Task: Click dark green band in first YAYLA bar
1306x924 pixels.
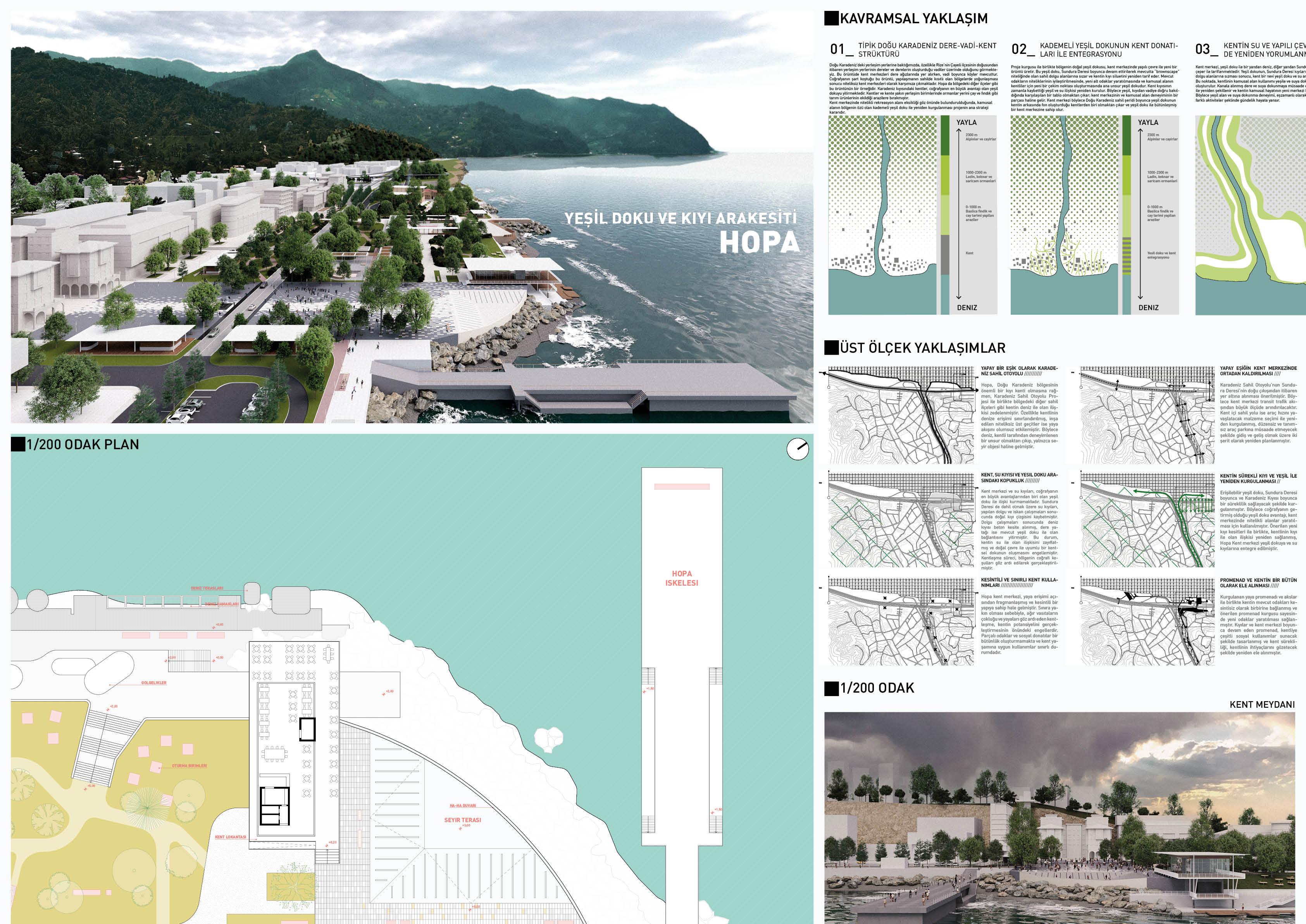Action: point(945,135)
